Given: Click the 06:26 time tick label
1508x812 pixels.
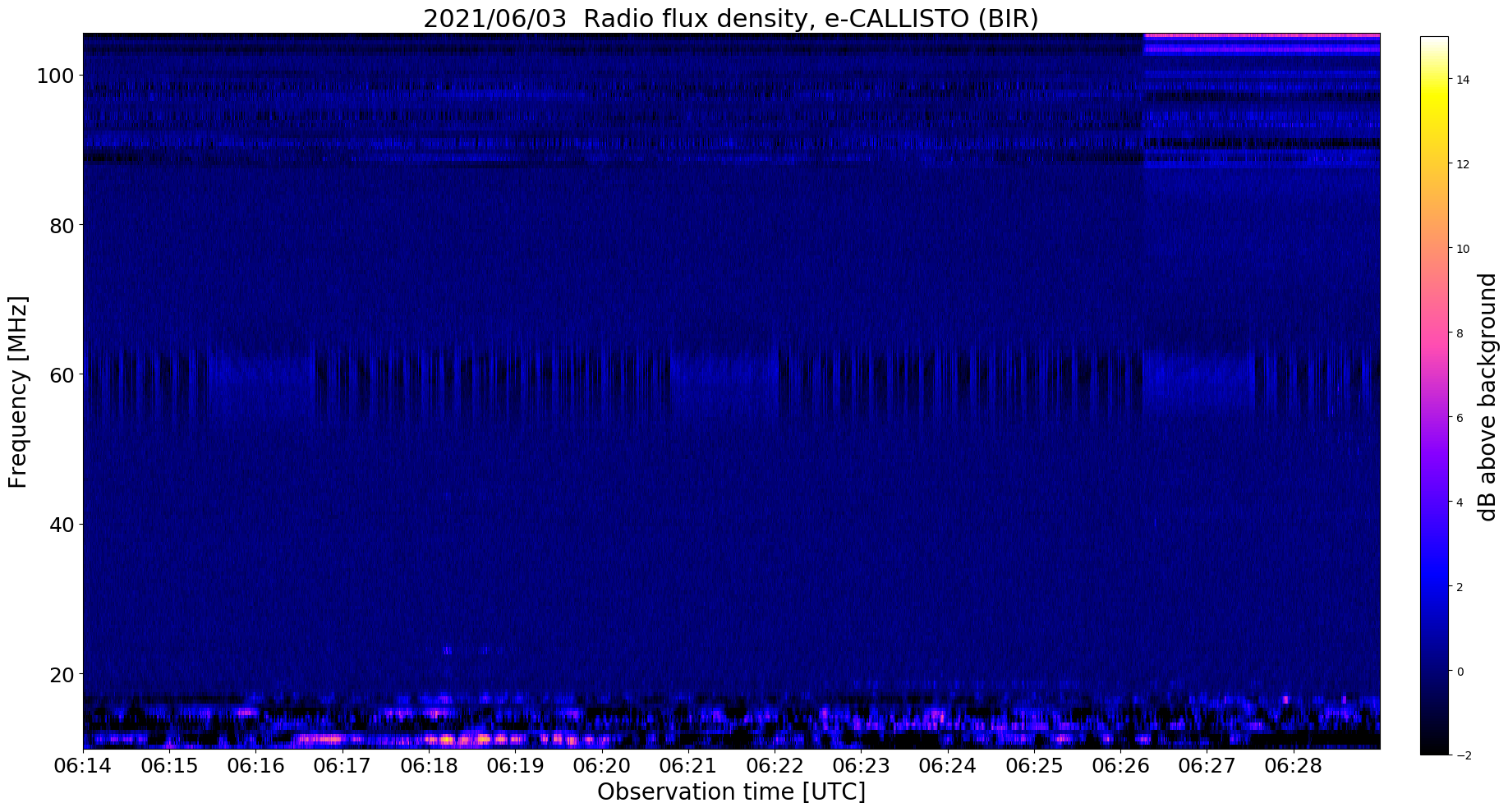Looking at the screenshot, I should click(1120, 766).
